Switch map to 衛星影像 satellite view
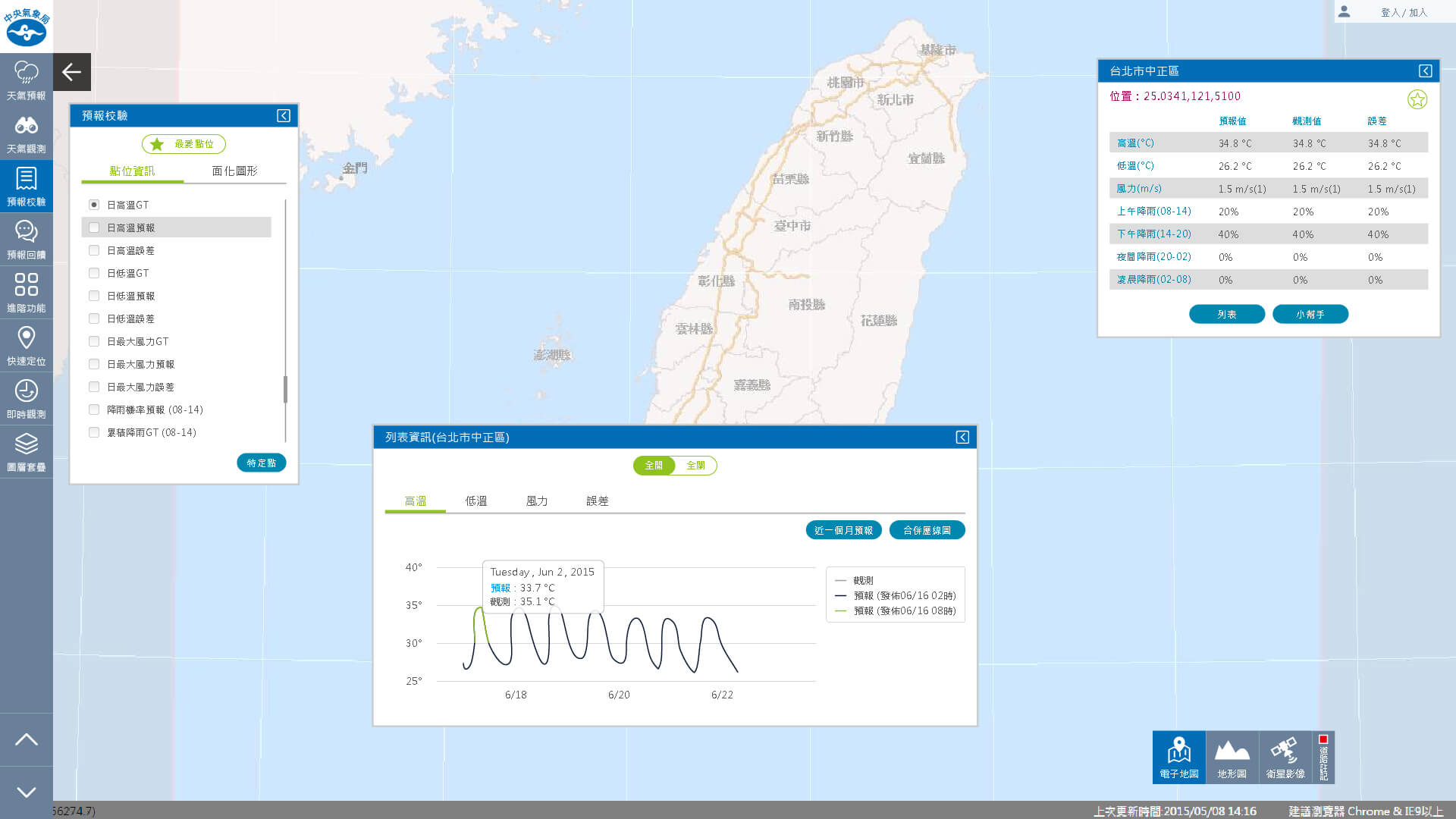The width and height of the screenshot is (1456, 819). (x=1285, y=757)
